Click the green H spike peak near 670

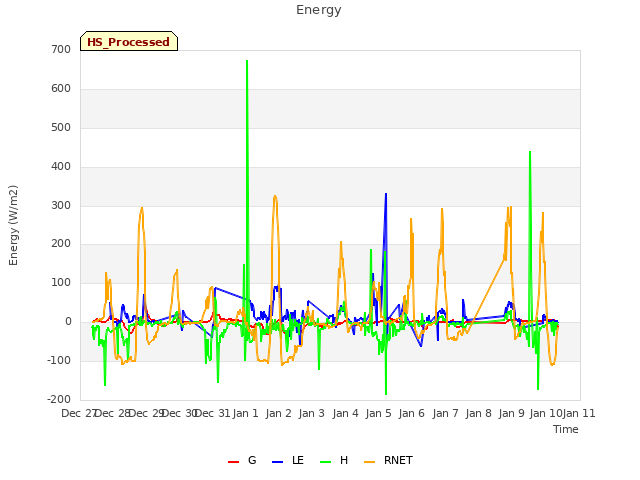coord(247,61)
